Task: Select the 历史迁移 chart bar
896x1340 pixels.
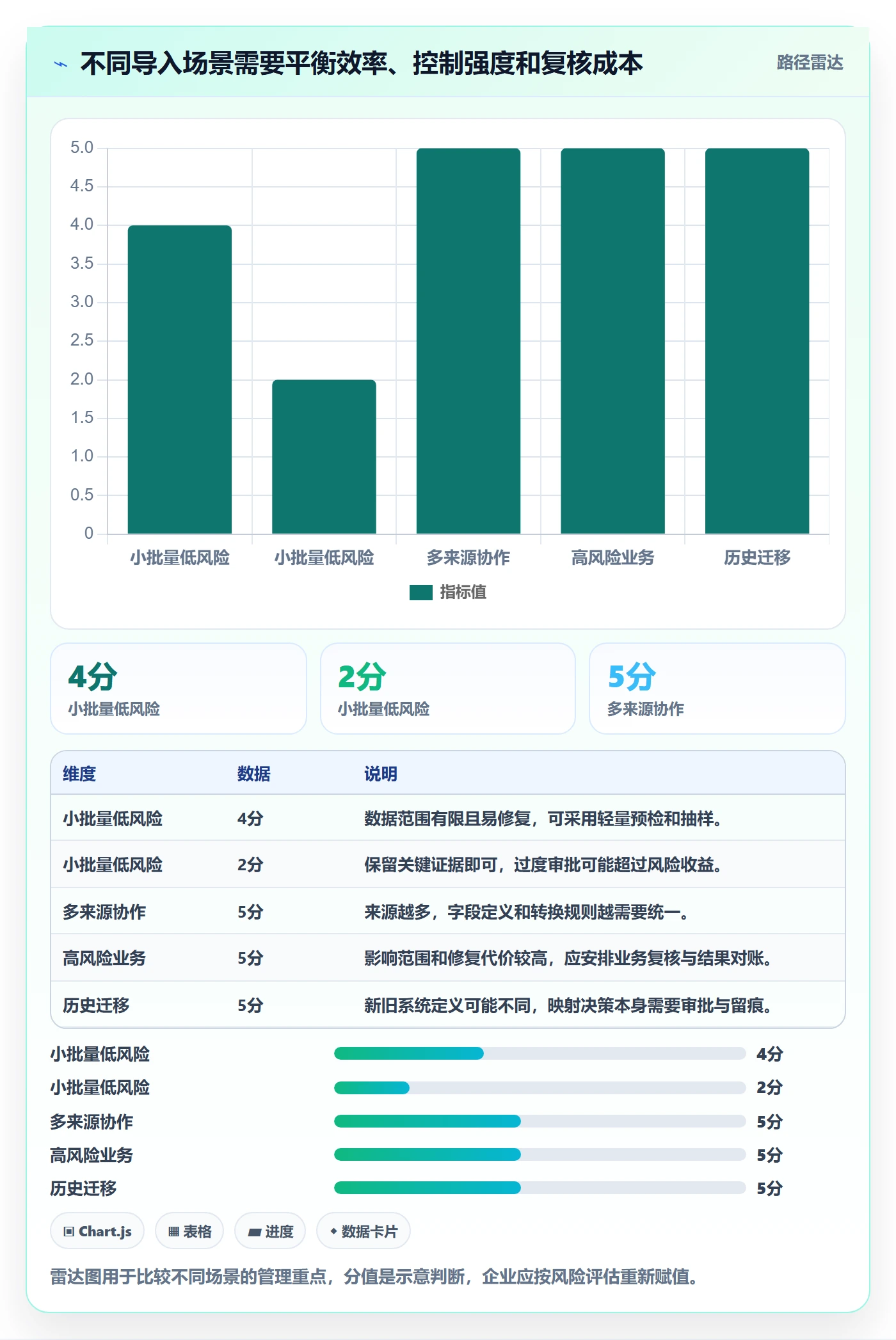Action: pos(757,341)
